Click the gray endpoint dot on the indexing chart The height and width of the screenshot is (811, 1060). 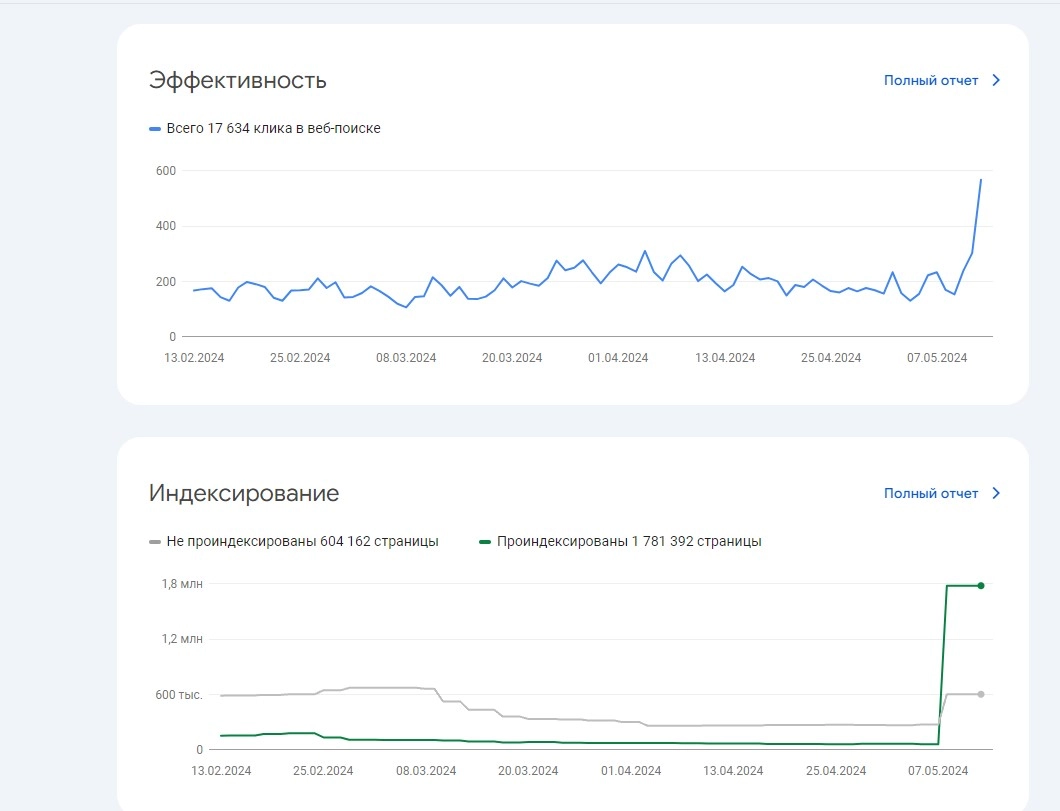[981, 694]
